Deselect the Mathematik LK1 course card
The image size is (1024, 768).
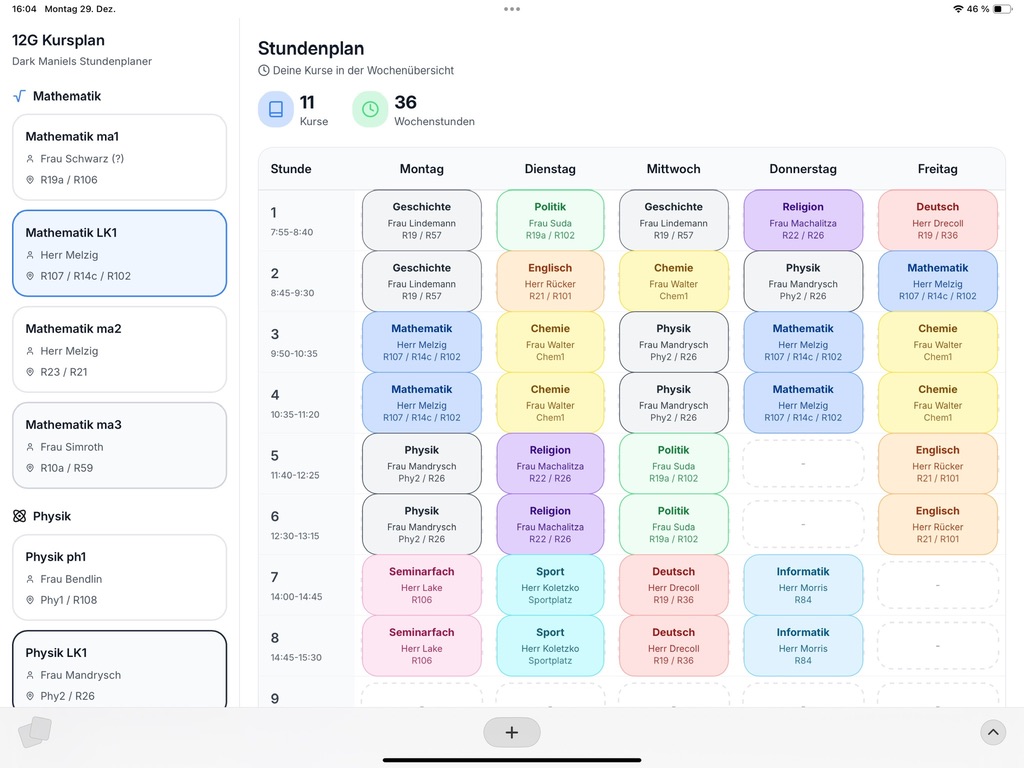point(120,253)
